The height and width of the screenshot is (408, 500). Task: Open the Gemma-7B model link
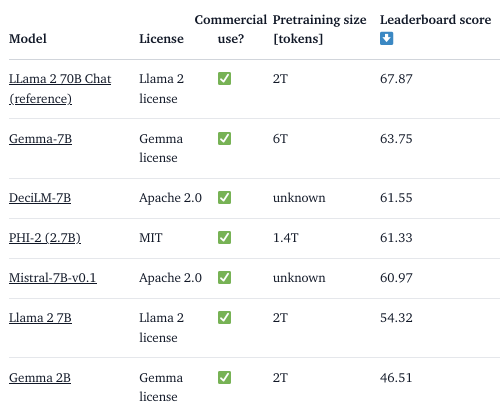click(x=40, y=139)
